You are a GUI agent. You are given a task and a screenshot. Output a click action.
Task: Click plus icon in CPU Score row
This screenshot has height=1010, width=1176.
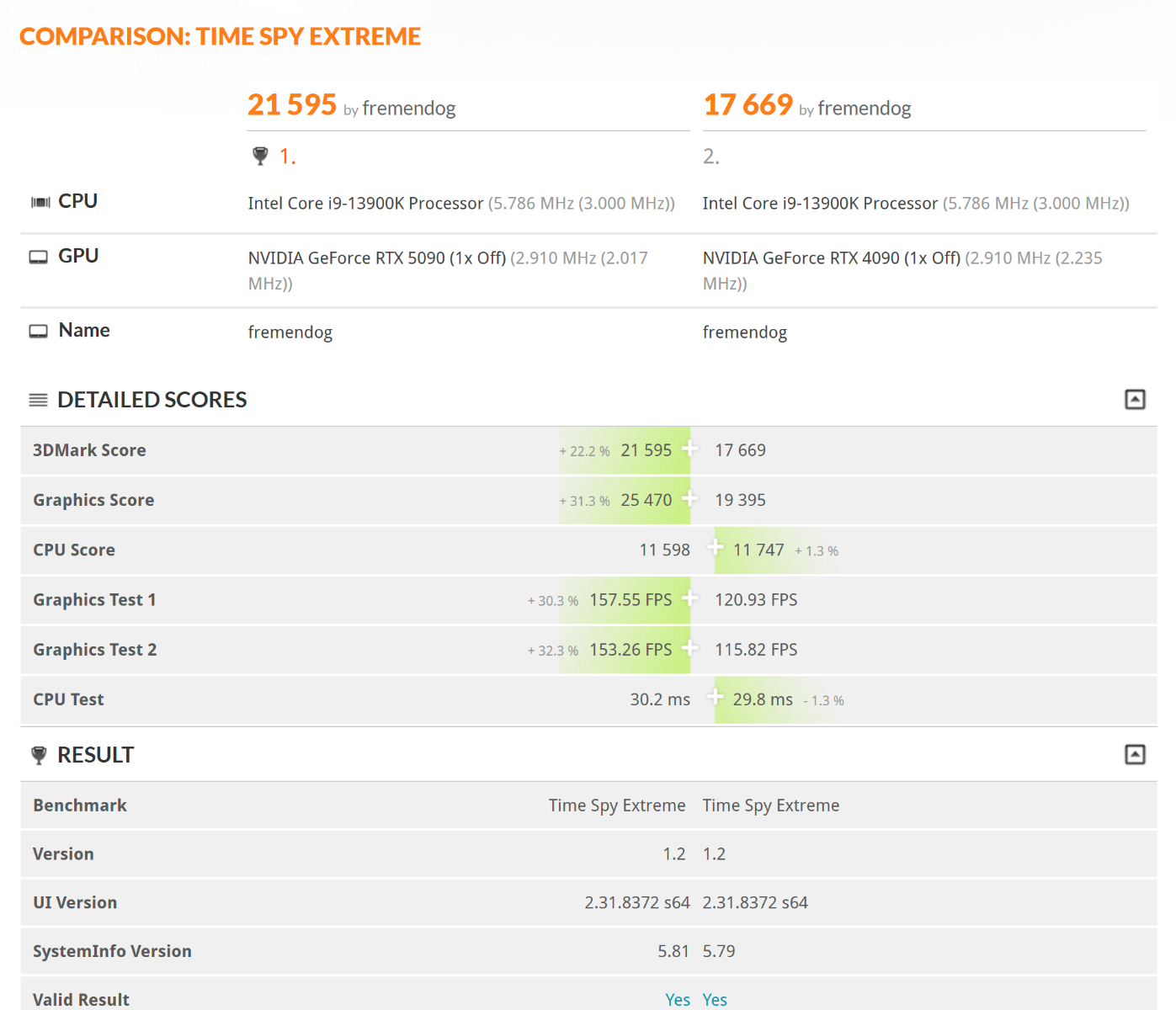pyautogui.click(x=715, y=548)
